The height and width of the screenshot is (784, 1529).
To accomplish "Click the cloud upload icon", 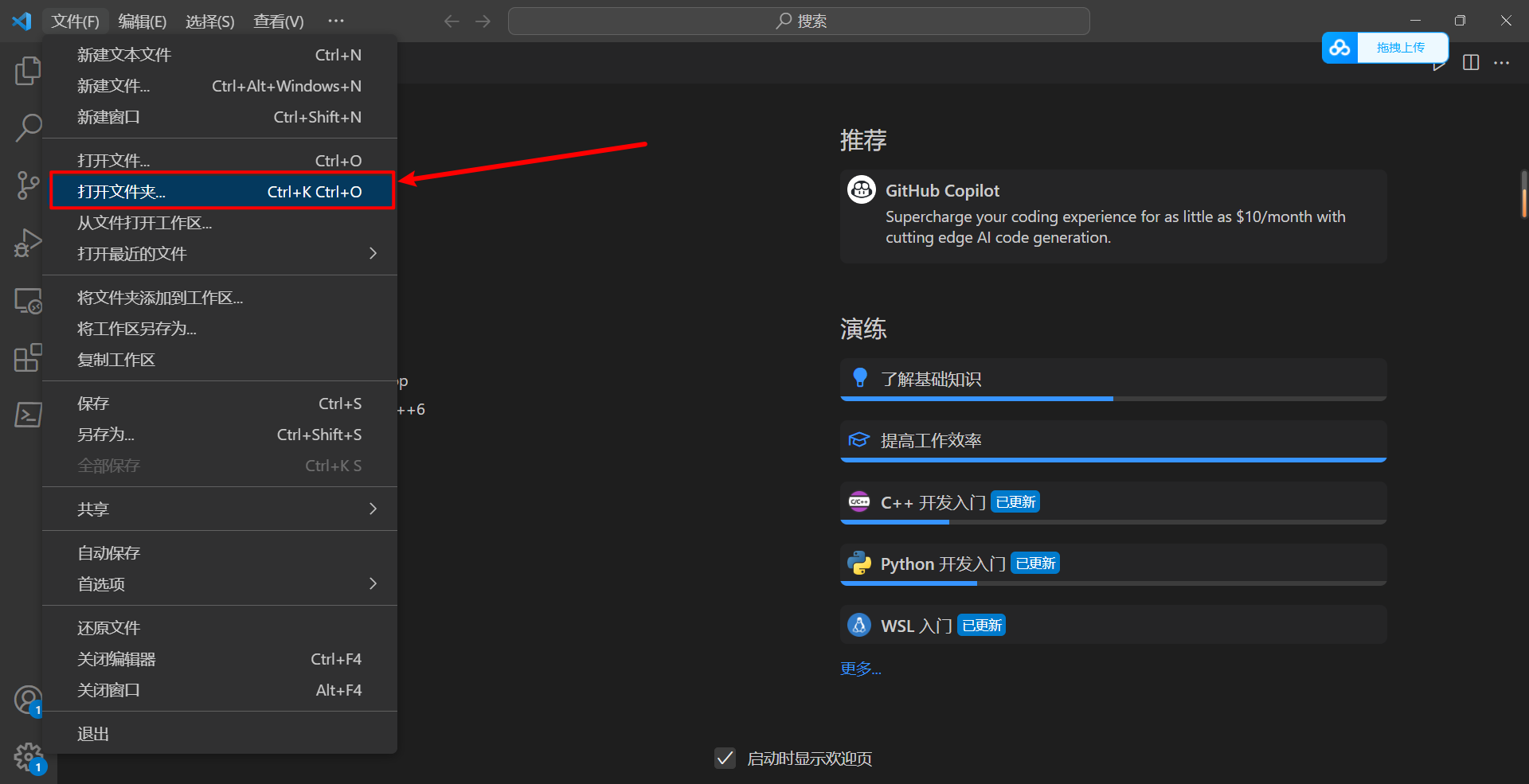I will (1339, 48).
